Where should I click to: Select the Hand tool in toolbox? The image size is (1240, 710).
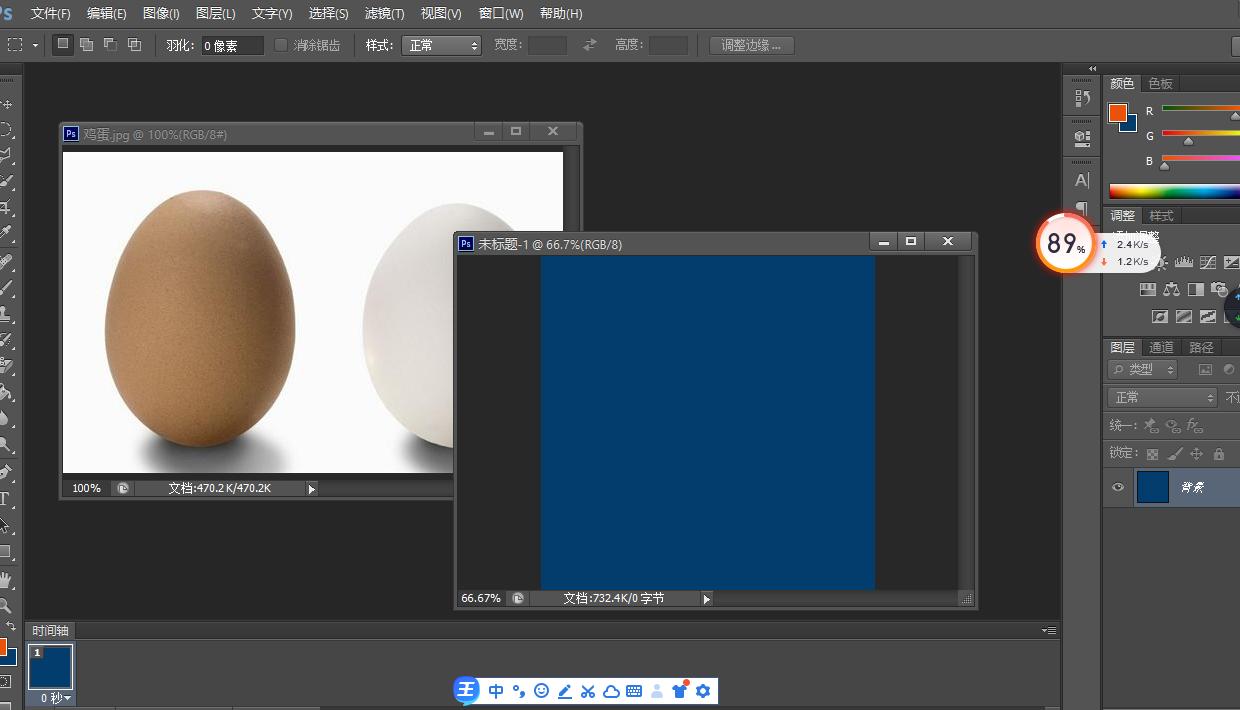click(5, 579)
